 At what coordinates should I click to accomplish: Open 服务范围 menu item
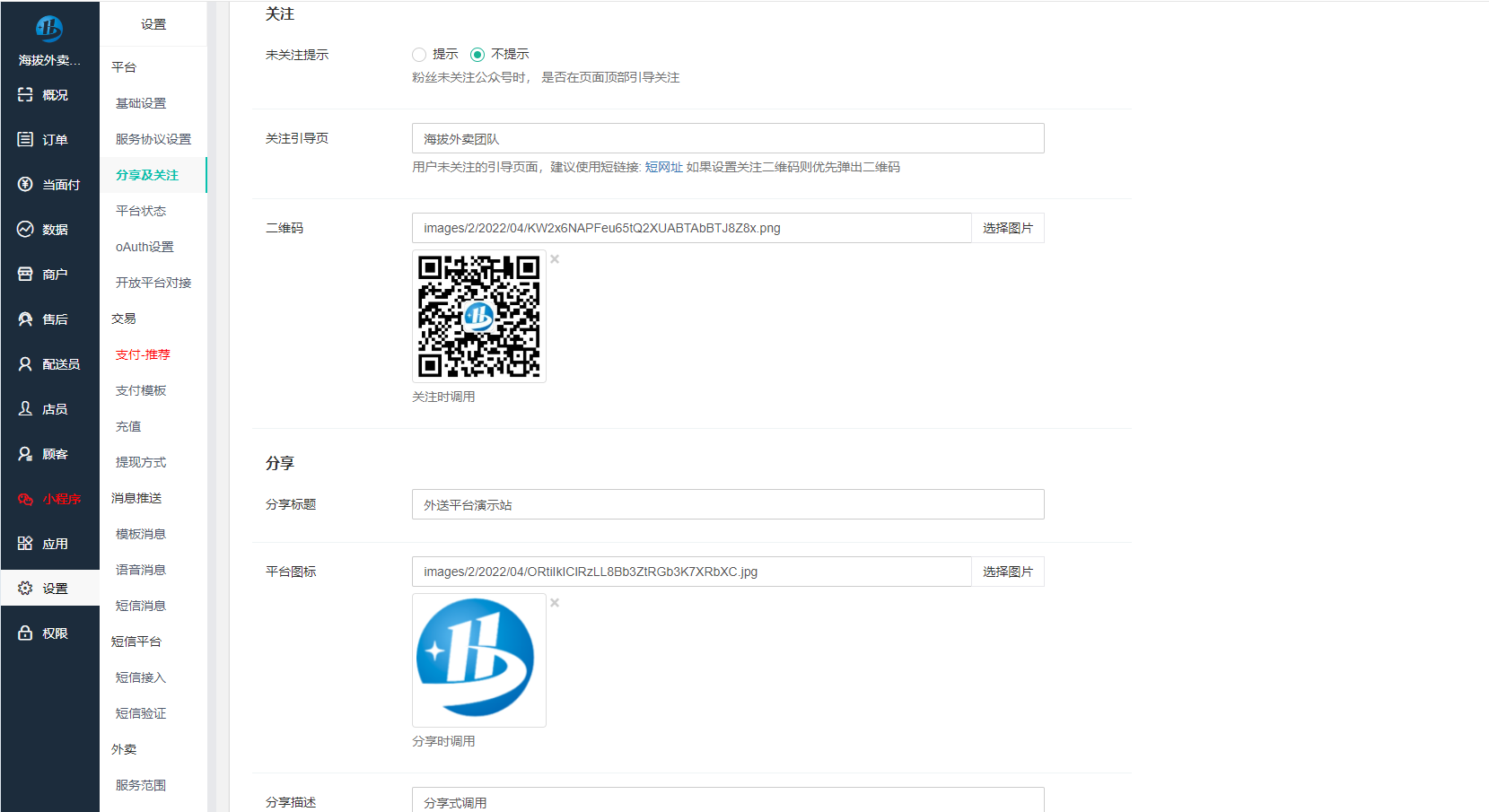pos(141,785)
